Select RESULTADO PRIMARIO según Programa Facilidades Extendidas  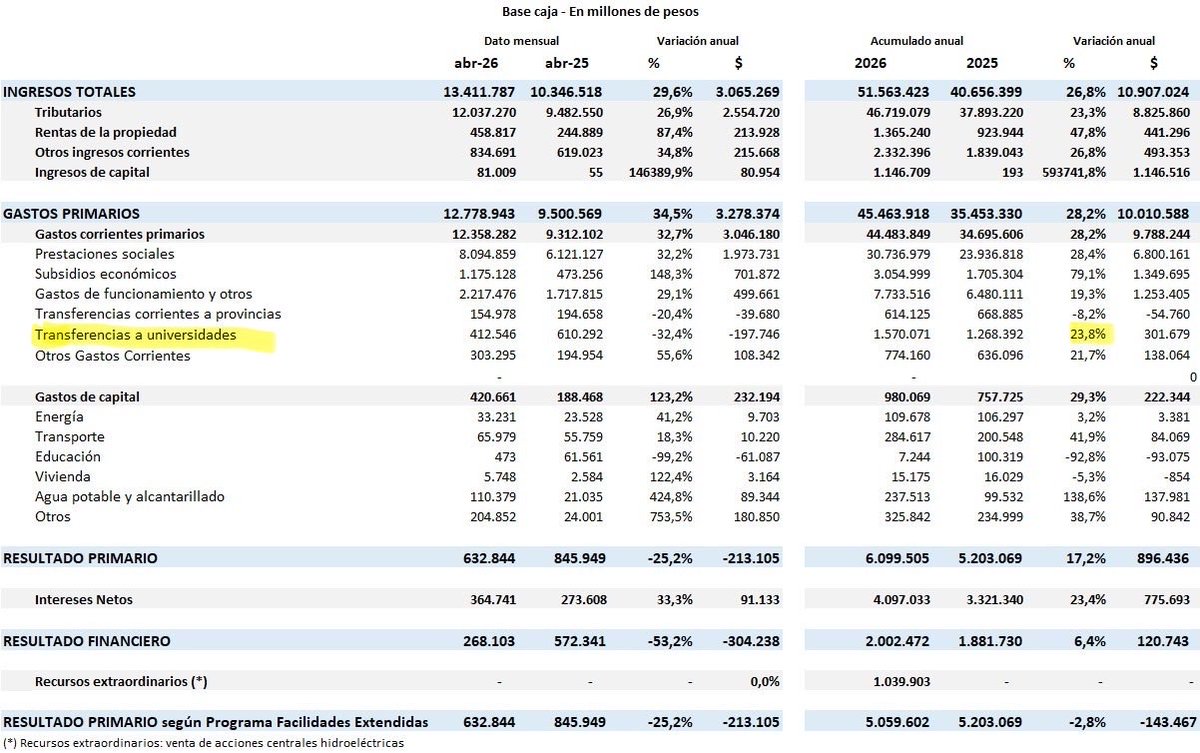click(215, 722)
